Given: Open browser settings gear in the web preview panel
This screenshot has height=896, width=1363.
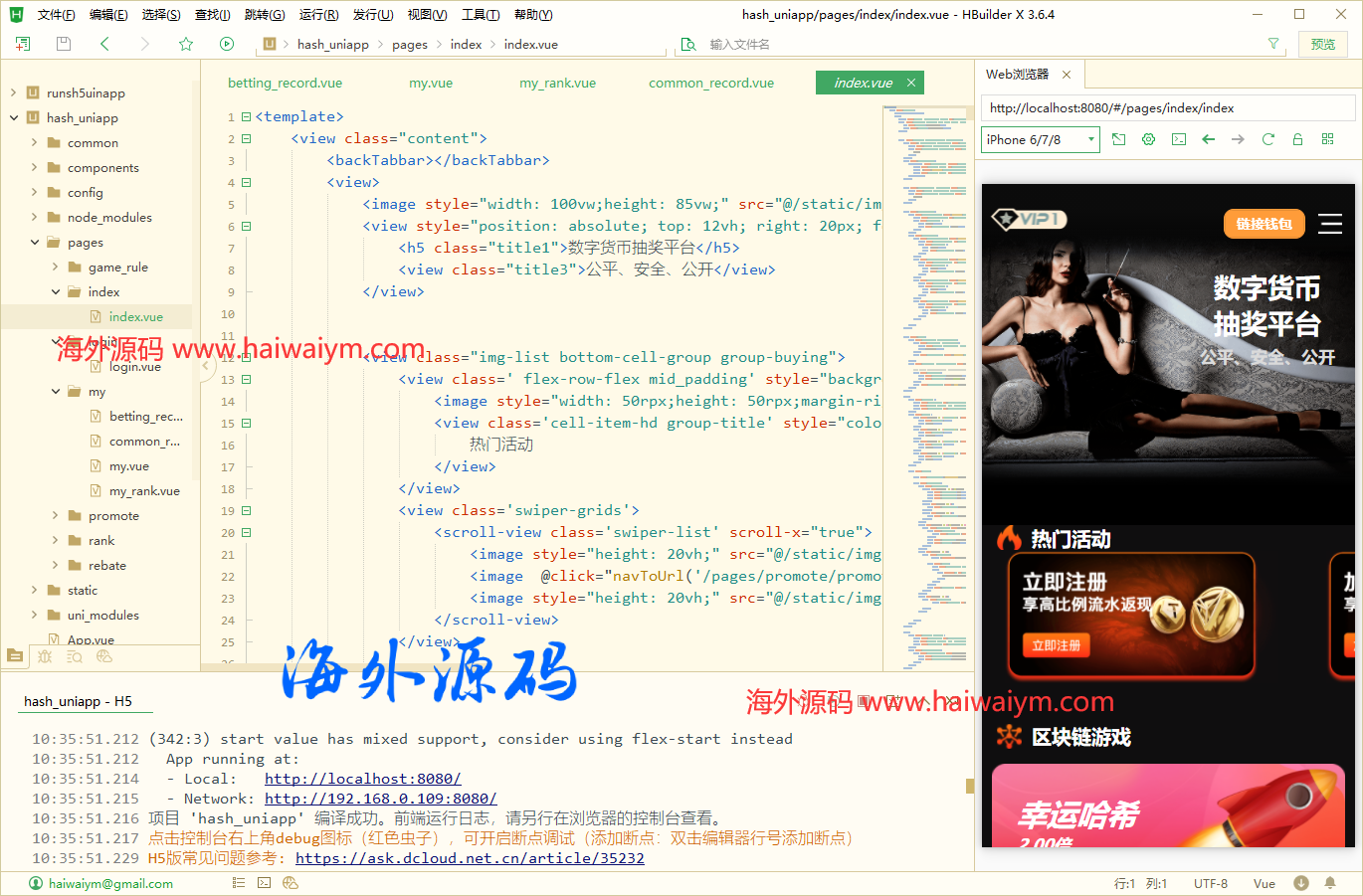Looking at the screenshot, I should (x=1148, y=139).
